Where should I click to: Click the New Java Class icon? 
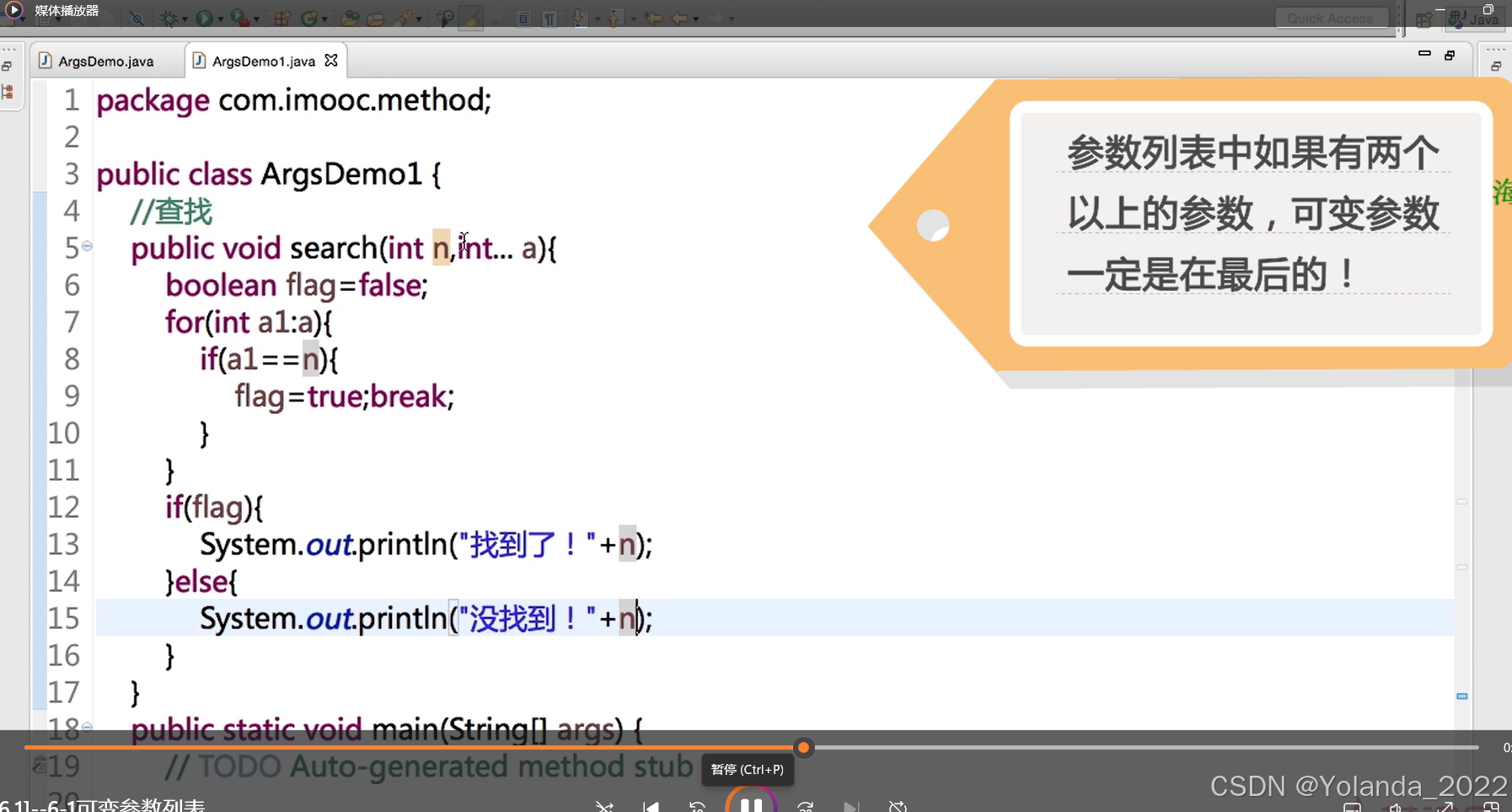point(308,19)
